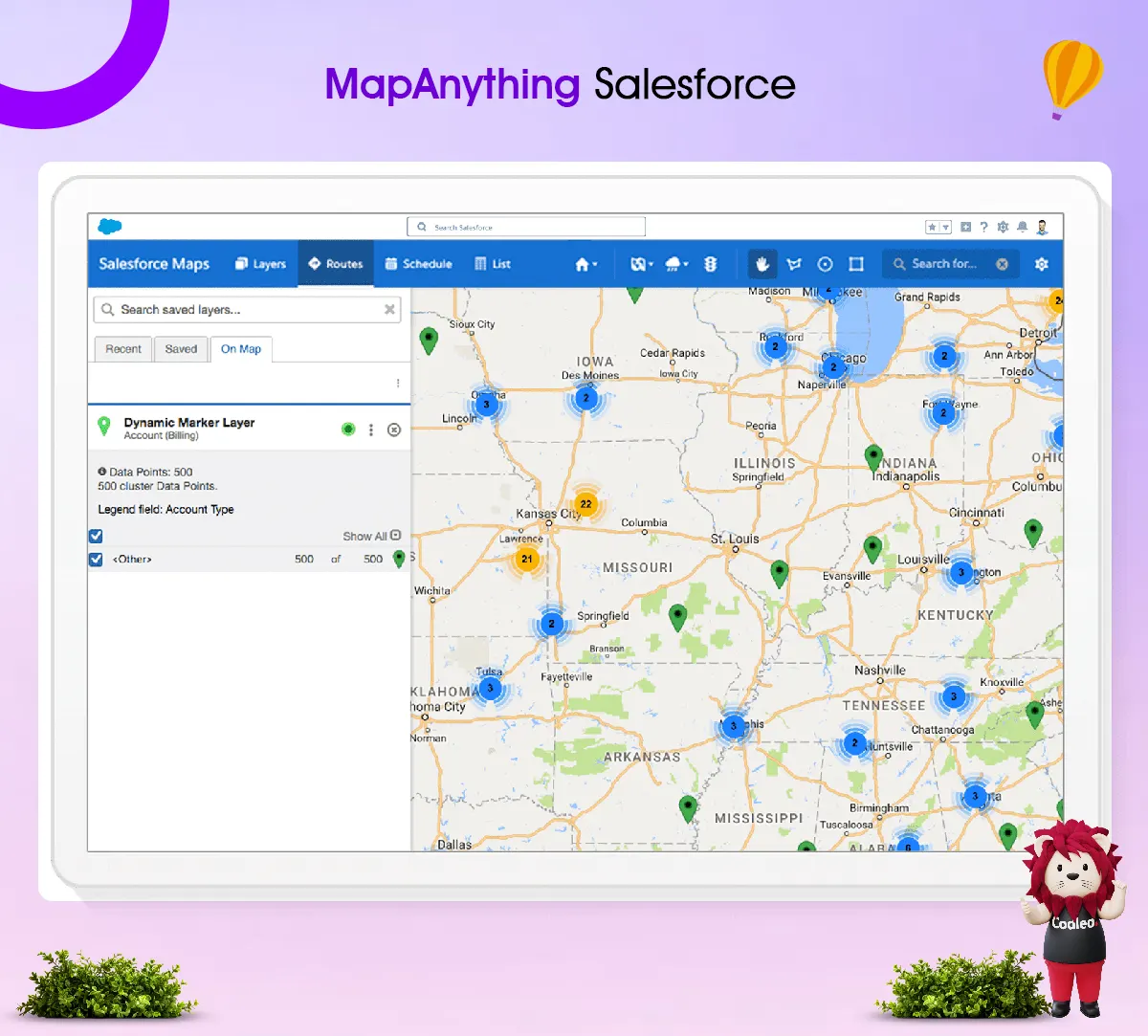Screen dimensions: 1148x1036
Task: Click the Tulsa cluster marker
Action: pyautogui.click(x=490, y=687)
